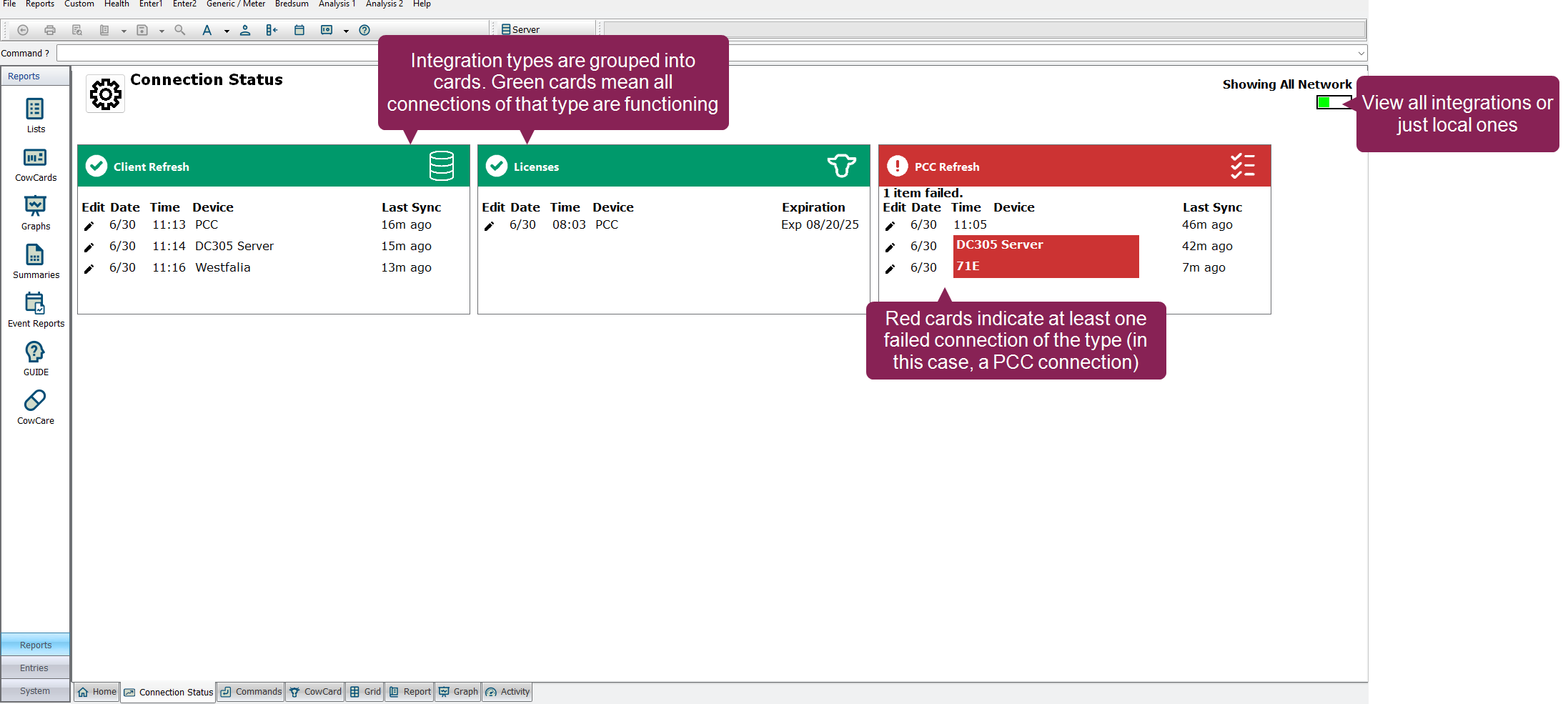
Task: Open the Summaries report icon
Action: pos(35,262)
